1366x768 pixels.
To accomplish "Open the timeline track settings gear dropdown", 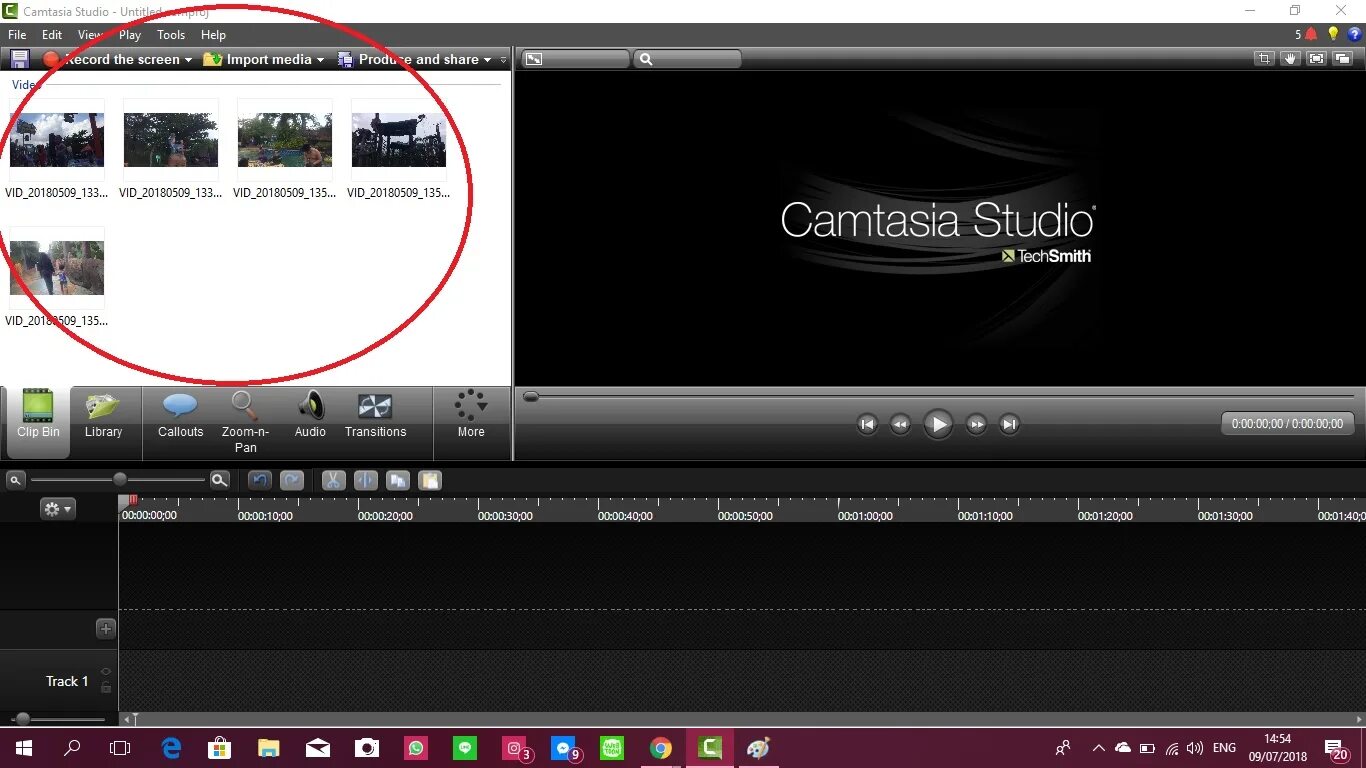I will coord(57,508).
